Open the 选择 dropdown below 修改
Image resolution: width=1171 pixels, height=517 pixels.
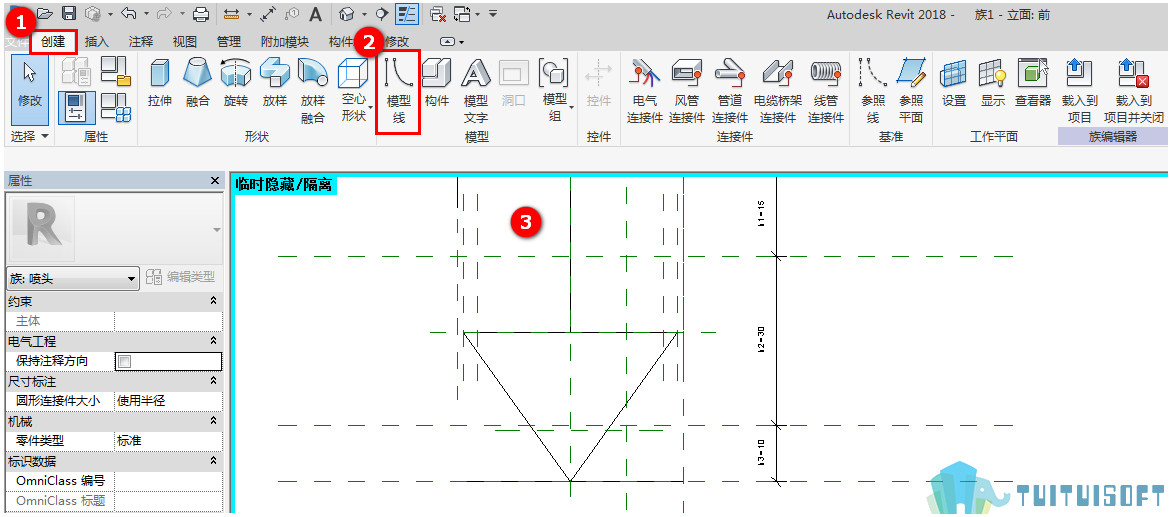coord(30,136)
